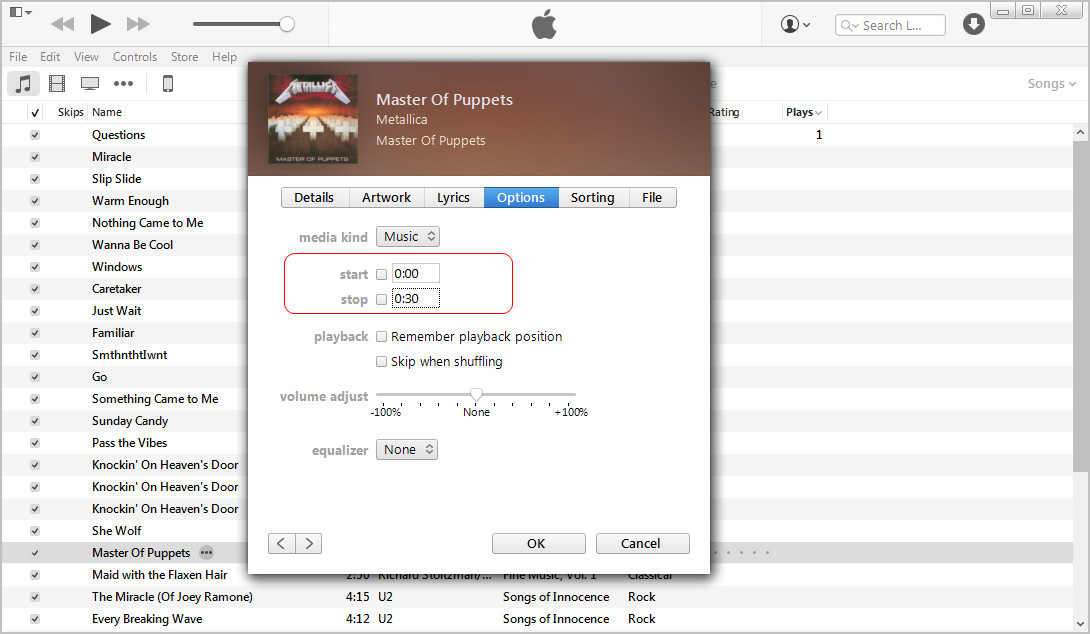
Task: Switch to the File tab
Action: click(x=652, y=197)
